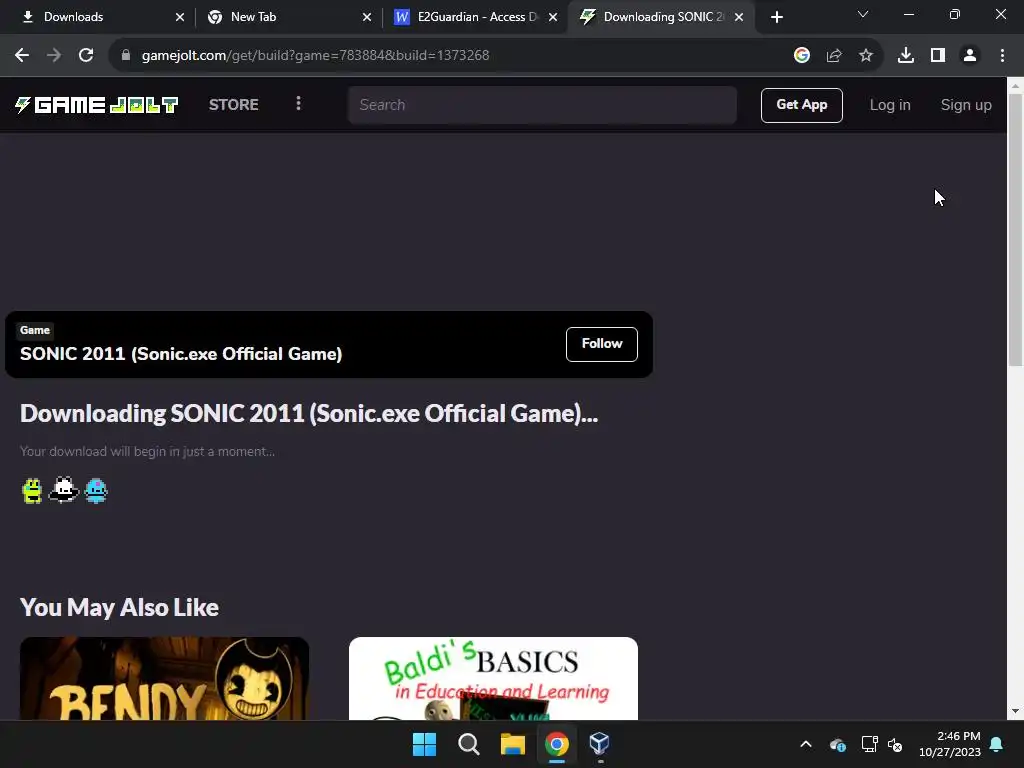Toggle the Chrome side panel icon
This screenshot has width=1024, height=768.
[x=937, y=55]
